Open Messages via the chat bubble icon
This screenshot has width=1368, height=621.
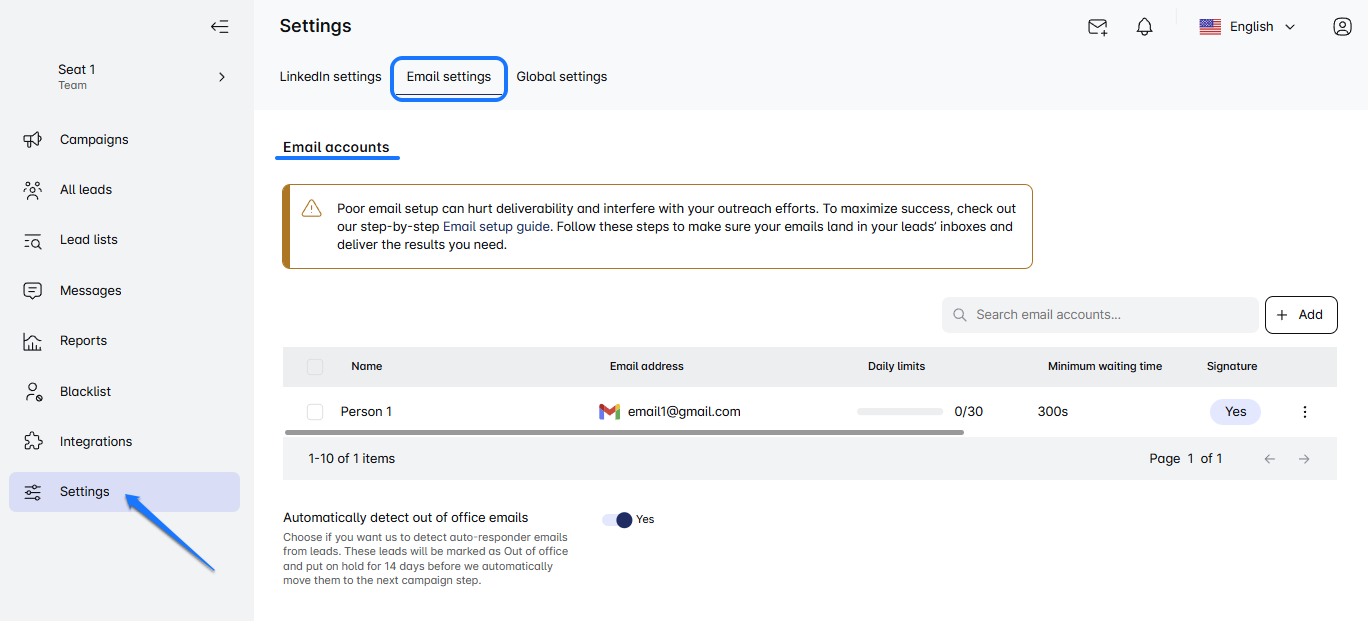tap(33, 291)
